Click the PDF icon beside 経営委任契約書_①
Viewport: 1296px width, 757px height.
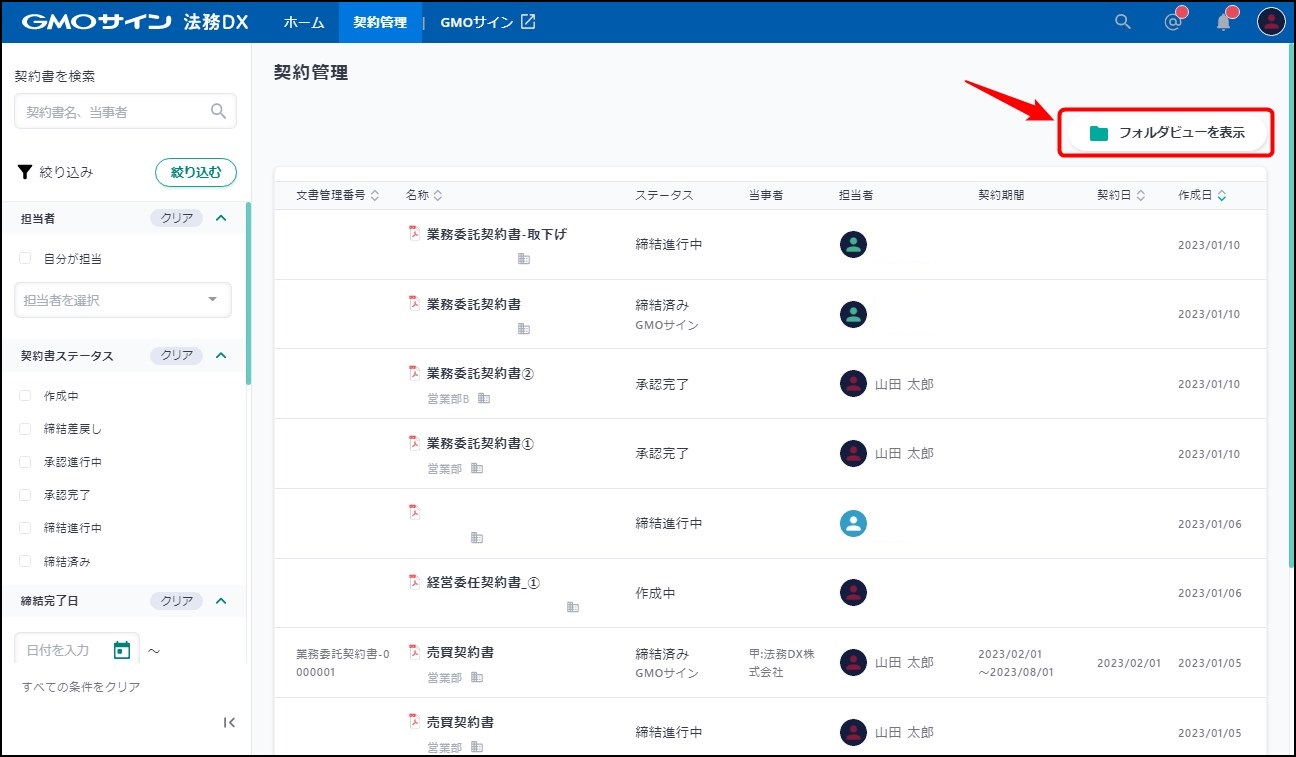(414, 582)
